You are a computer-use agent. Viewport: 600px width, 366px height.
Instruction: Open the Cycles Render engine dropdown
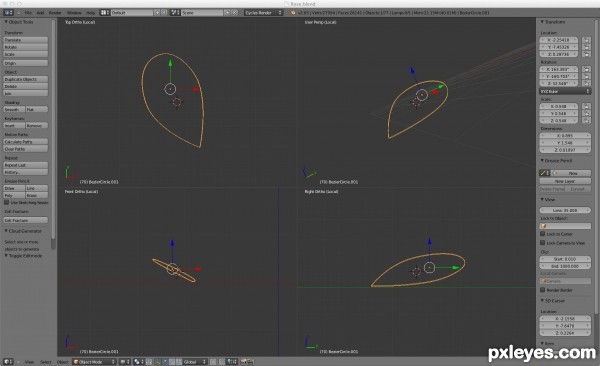click(264, 13)
